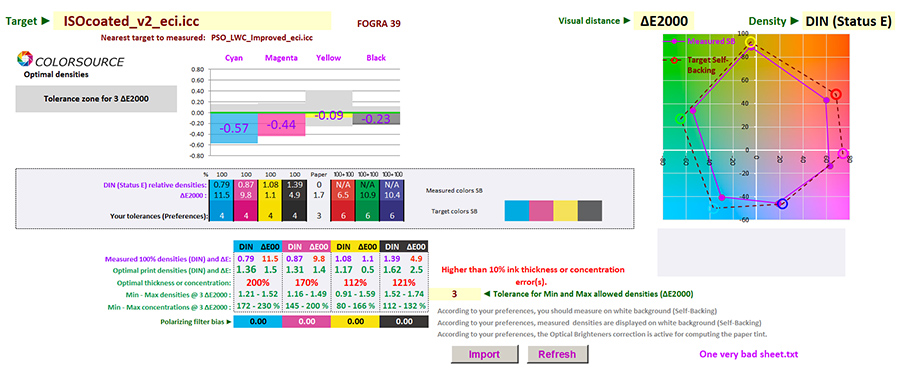
Task: Select the black Polarizing filter bias cell
Action: [404, 322]
